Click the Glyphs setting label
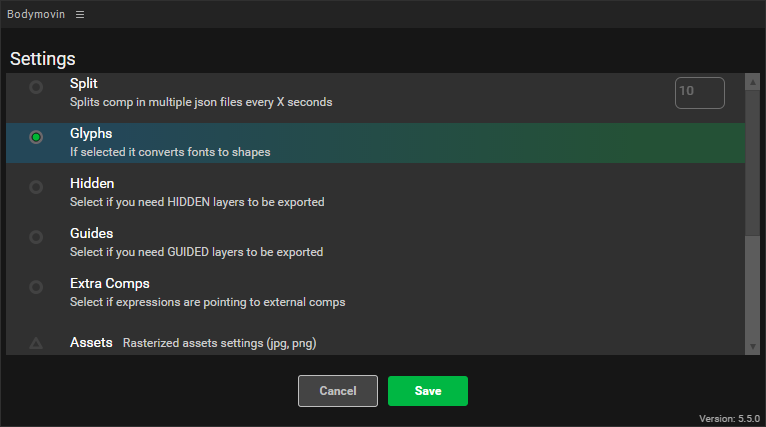This screenshot has width=766, height=427. pos(91,133)
